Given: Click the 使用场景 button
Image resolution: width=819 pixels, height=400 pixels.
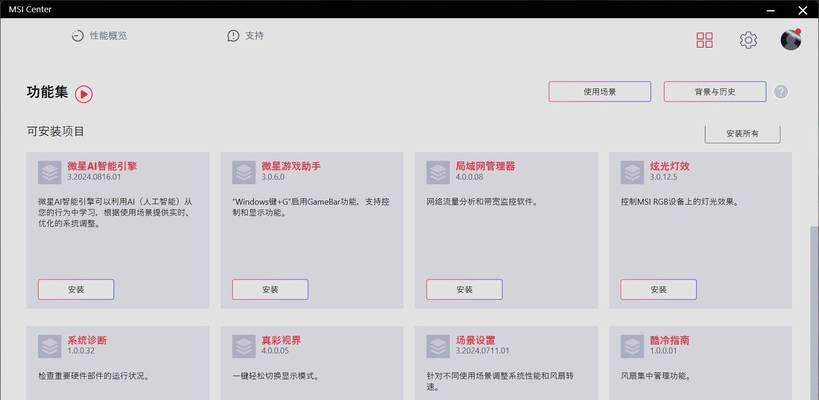Looking at the screenshot, I should 600,91.
